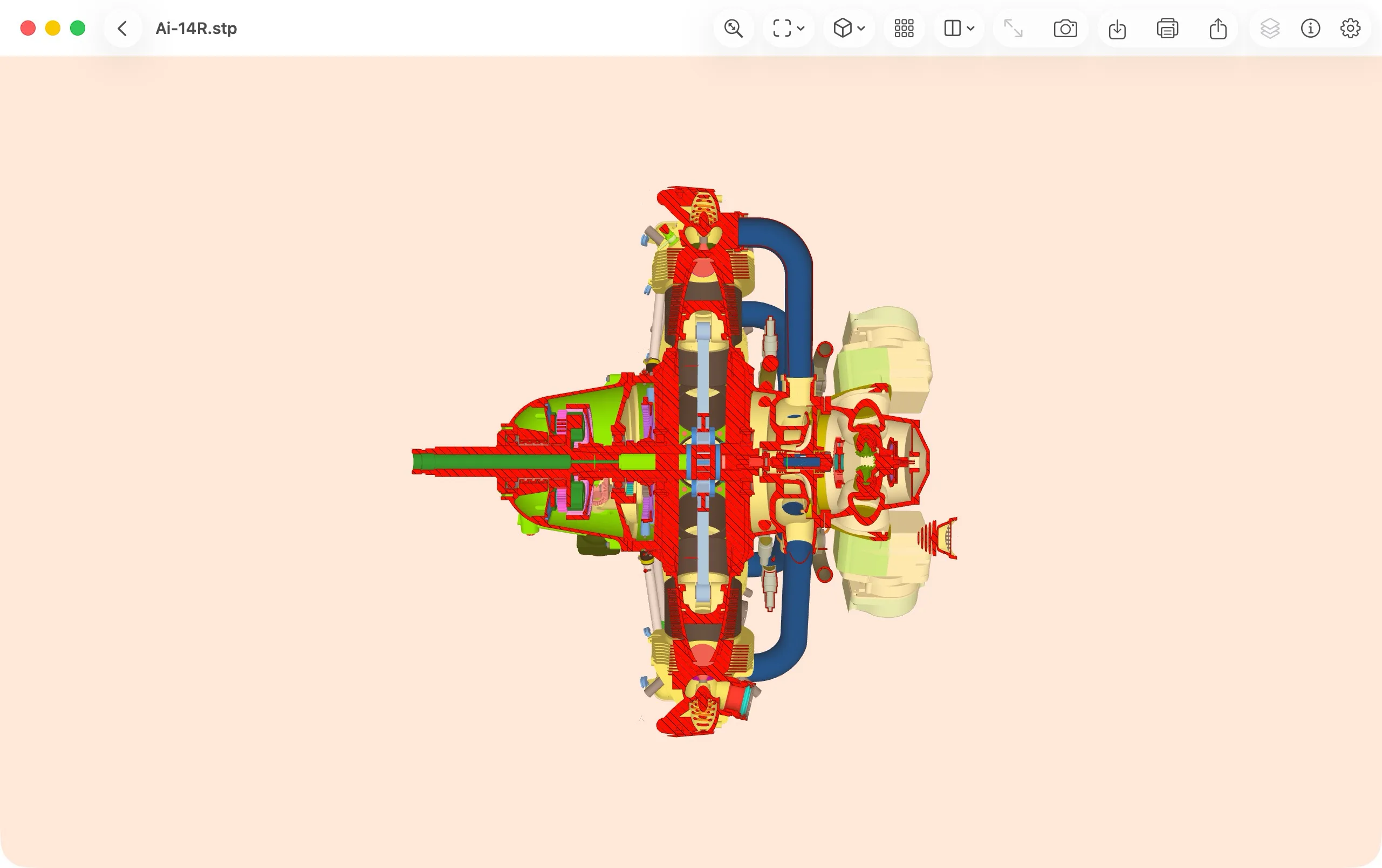Share the Ai-14R.stp file
Viewport: 1382px width, 868px height.
tap(1218, 28)
